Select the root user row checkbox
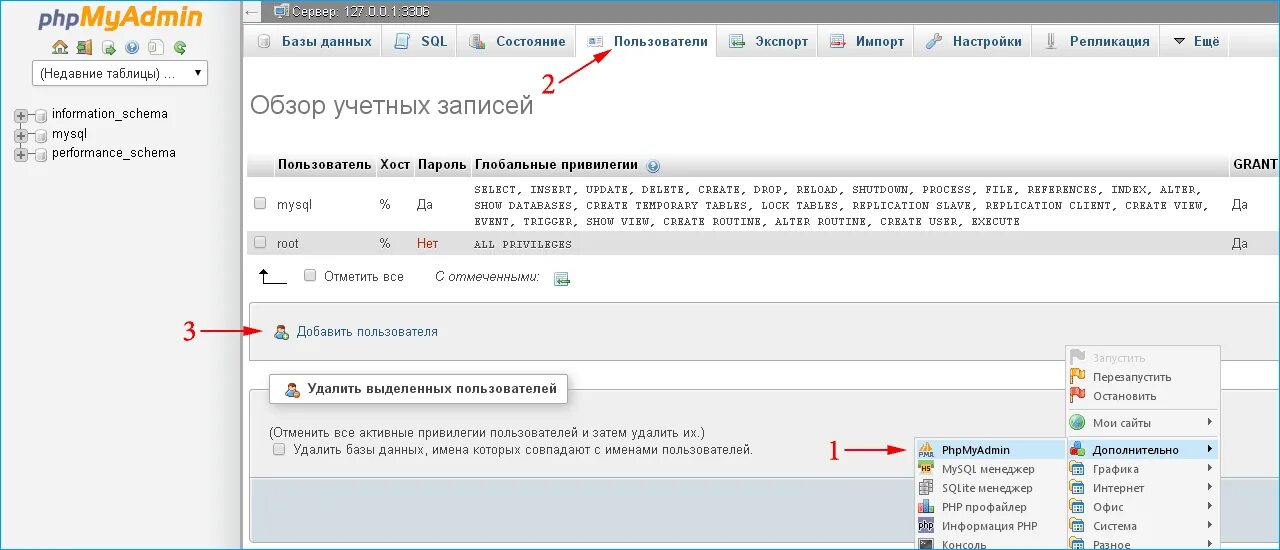The image size is (1280, 550). [260, 243]
